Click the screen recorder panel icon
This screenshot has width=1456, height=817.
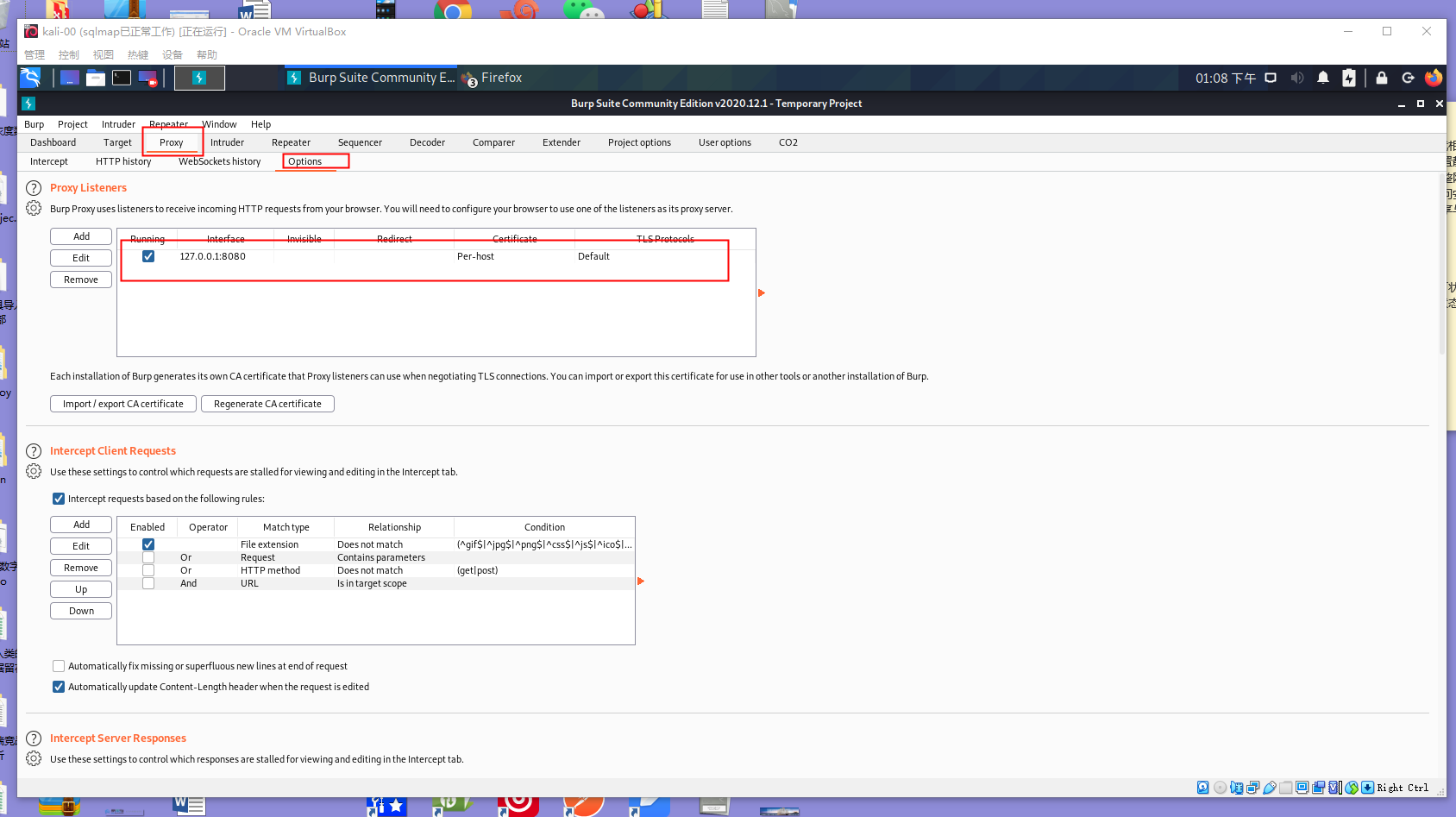pos(147,78)
